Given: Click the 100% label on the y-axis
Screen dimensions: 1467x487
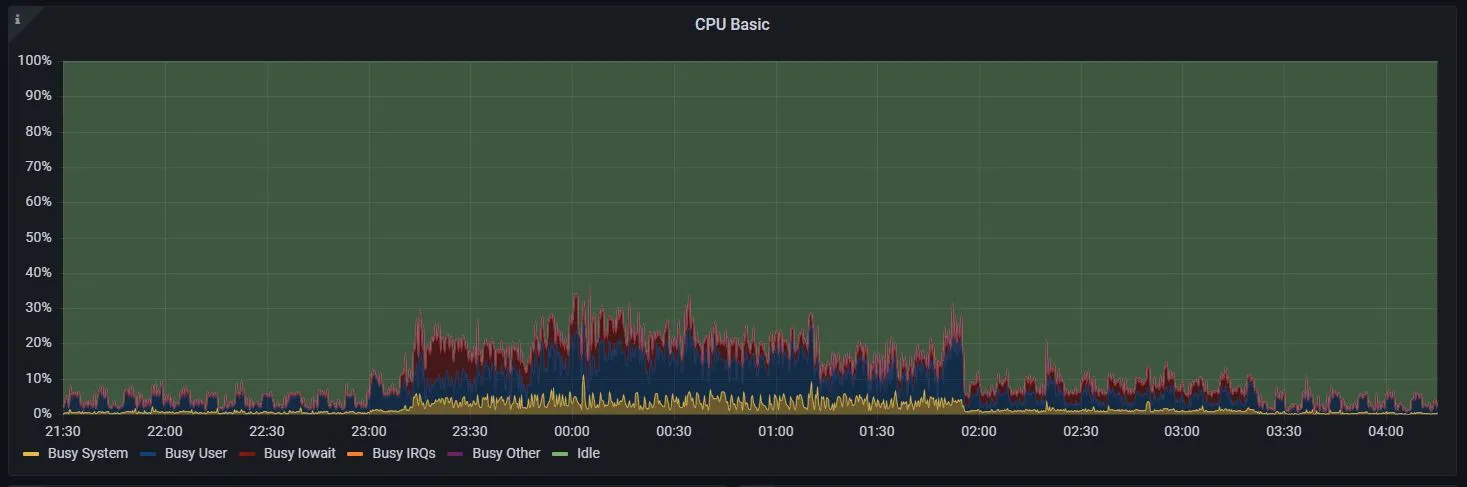Looking at the screenshot, I should tap(35, 61).
